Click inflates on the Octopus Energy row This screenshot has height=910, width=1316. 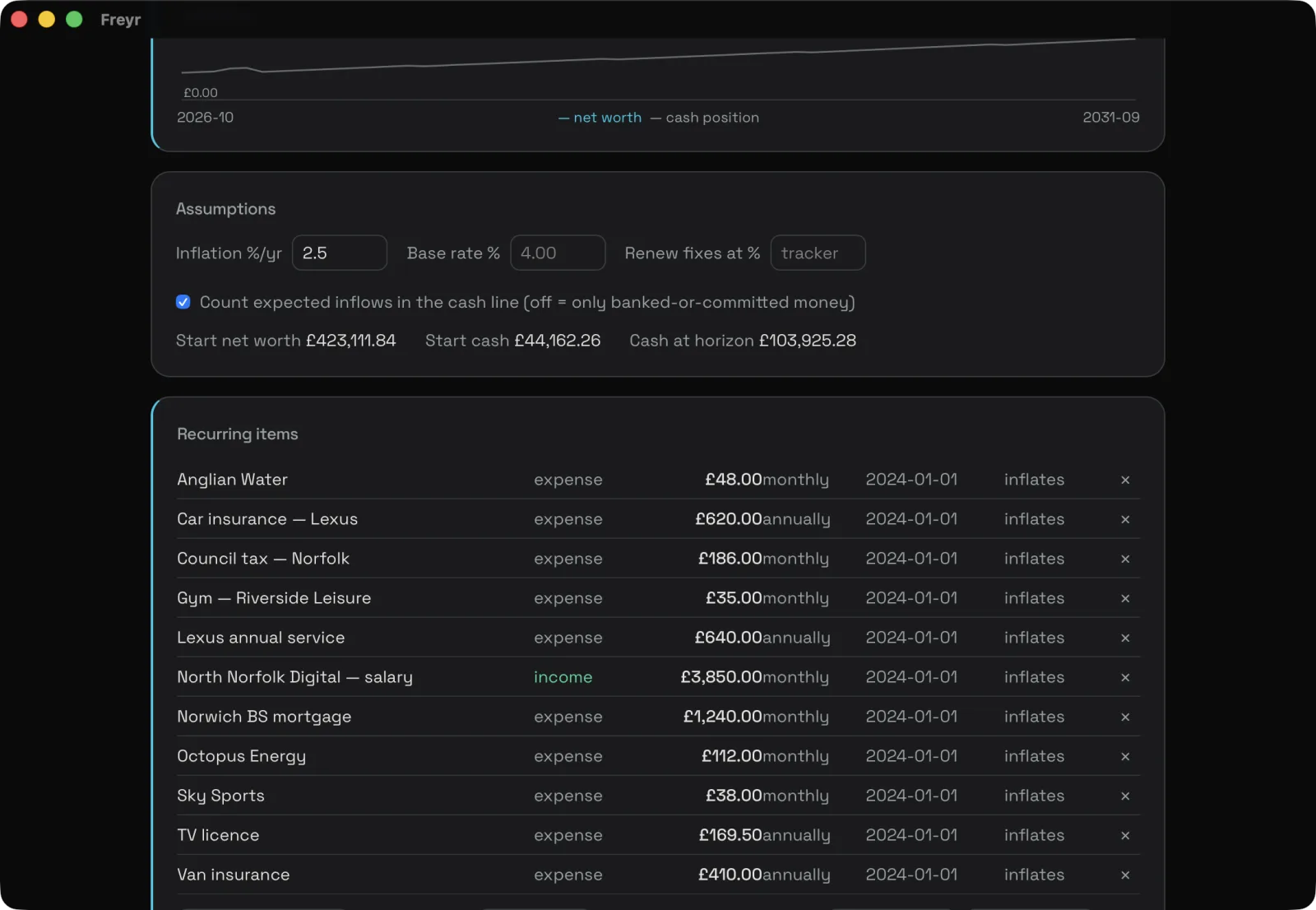click(1034, 756)
